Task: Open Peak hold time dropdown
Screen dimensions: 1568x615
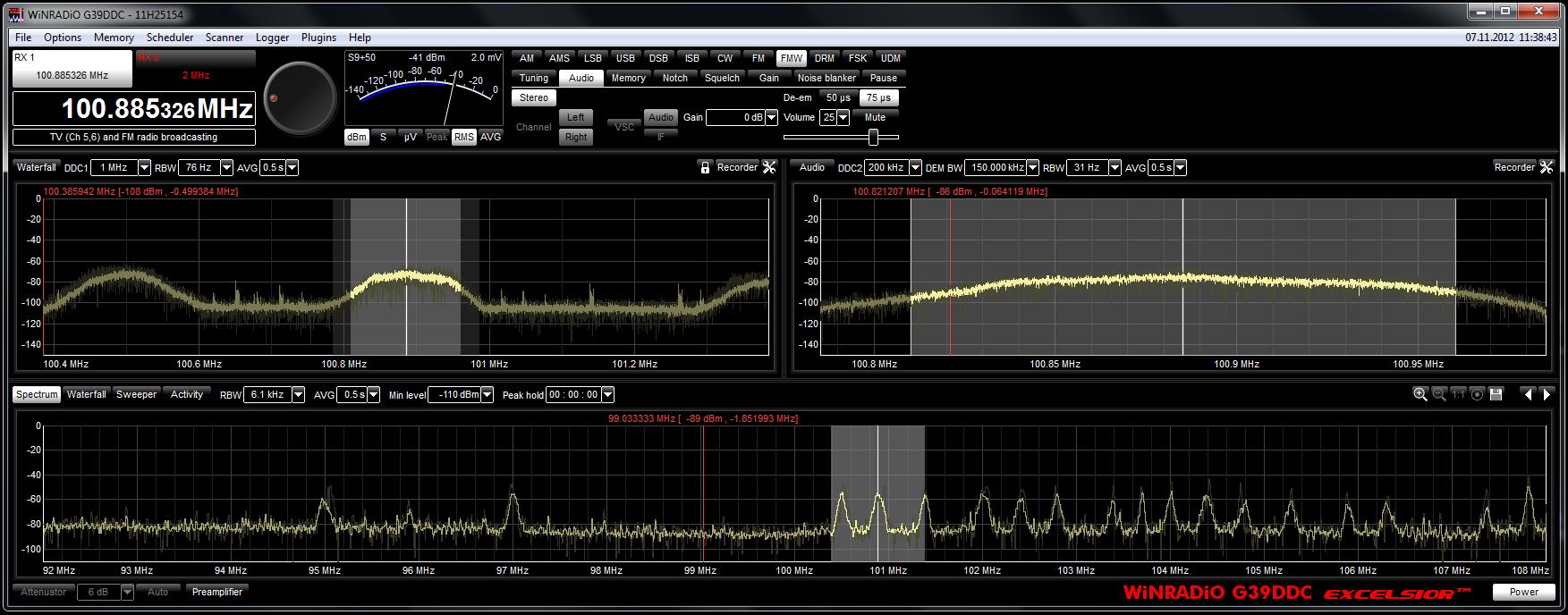Action: pos(607,395)
